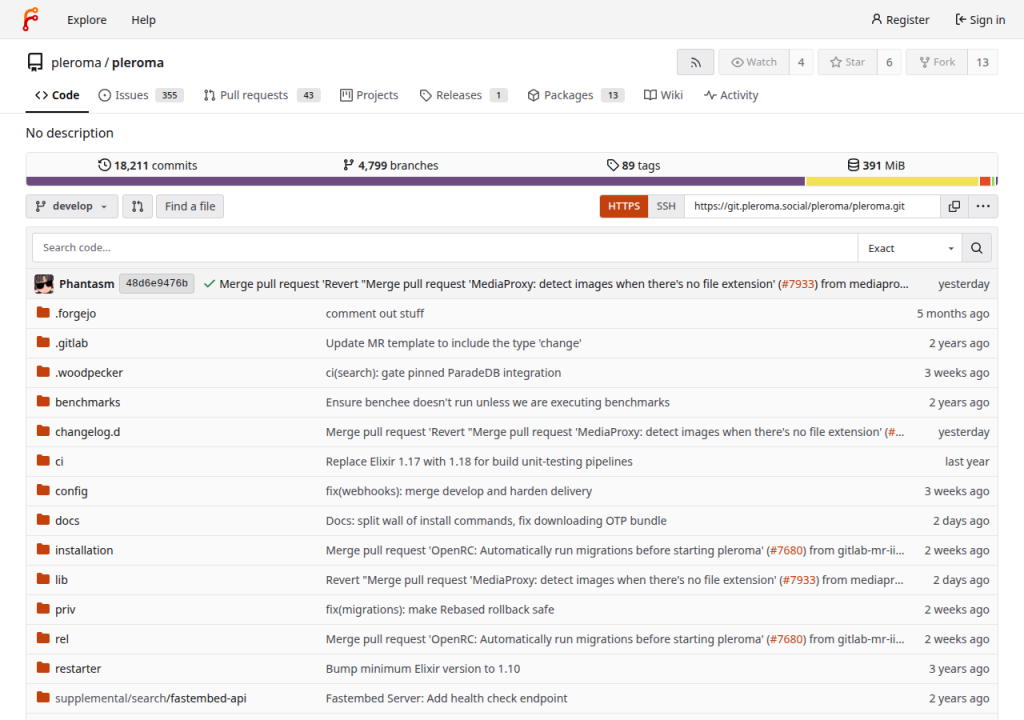The image size is (1024, 720).
Task: Copy the repository clone URL
Action: pyautogui.click(x=954, y=206)
